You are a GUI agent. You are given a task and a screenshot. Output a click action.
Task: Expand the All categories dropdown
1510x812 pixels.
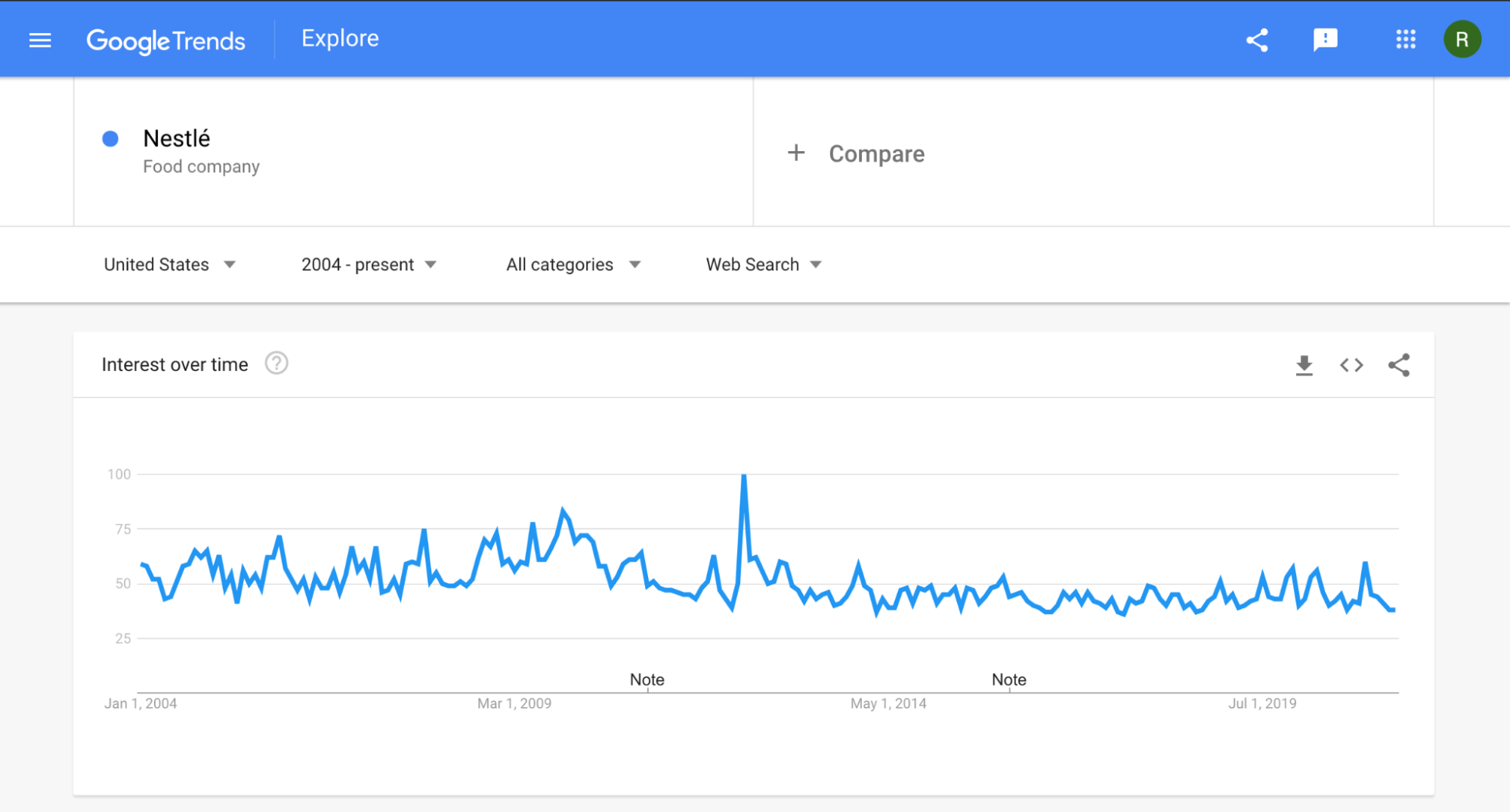(x=573, y=264)
